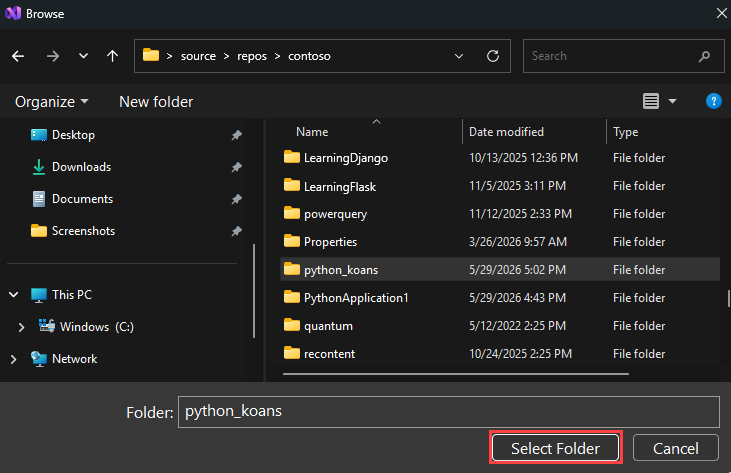Screen dimensions: 731x473
Task: Select the contoso breadcrumb segment
Action: [x=309, y=56]
